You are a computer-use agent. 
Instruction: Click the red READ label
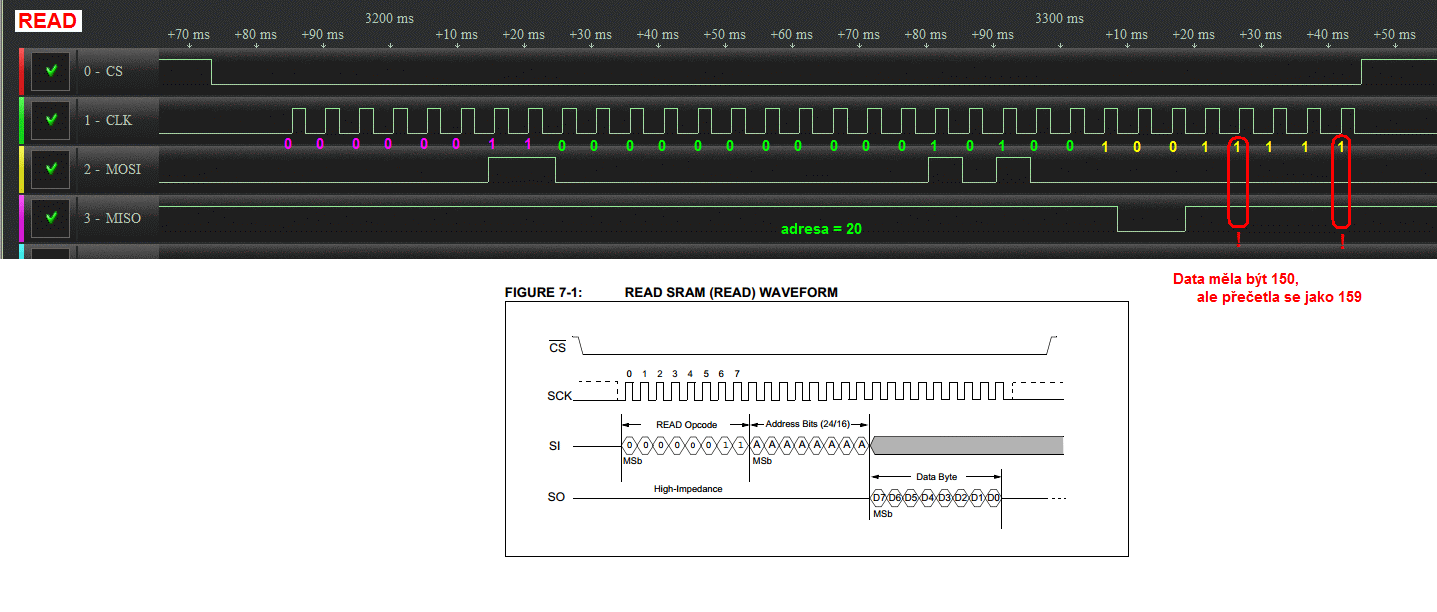[48, 21]
